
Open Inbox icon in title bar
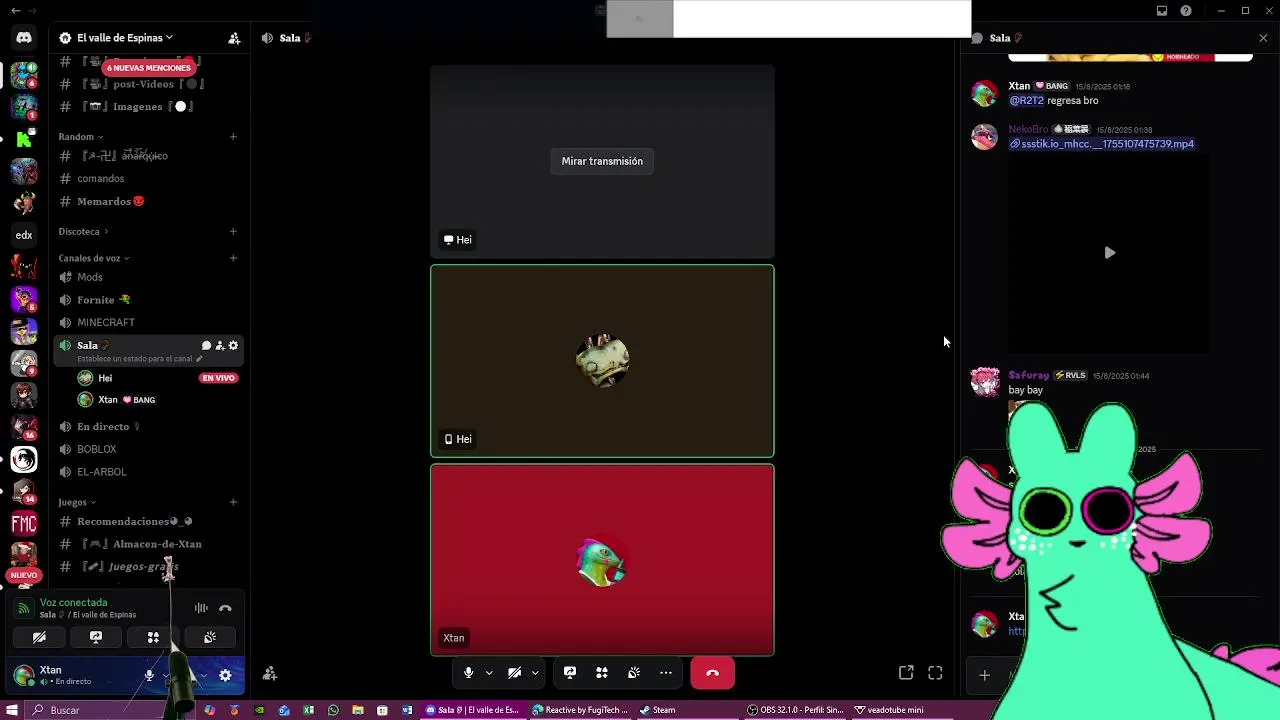click(x=1162, y=11)
